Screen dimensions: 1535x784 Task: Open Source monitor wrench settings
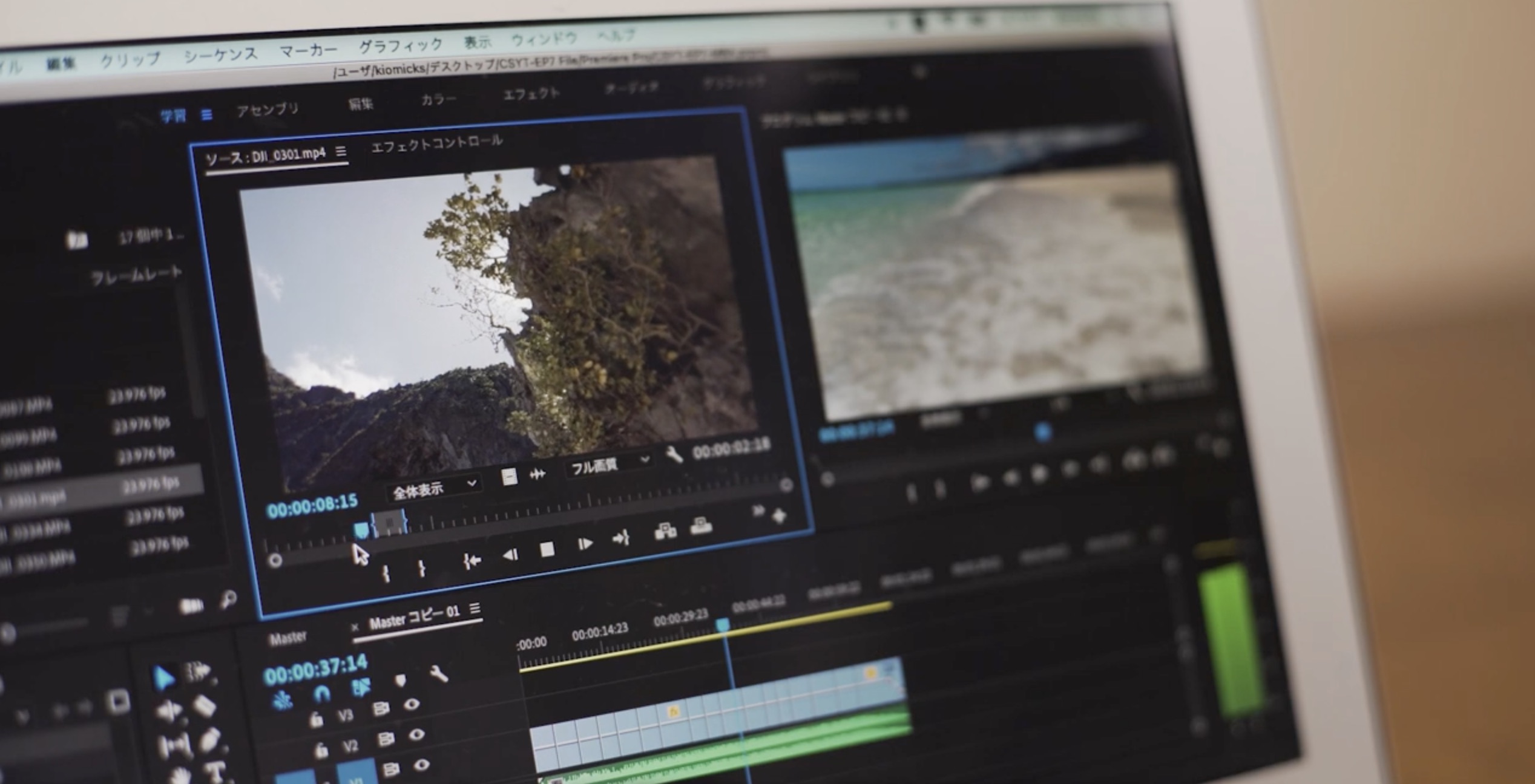tap(674, 454)
